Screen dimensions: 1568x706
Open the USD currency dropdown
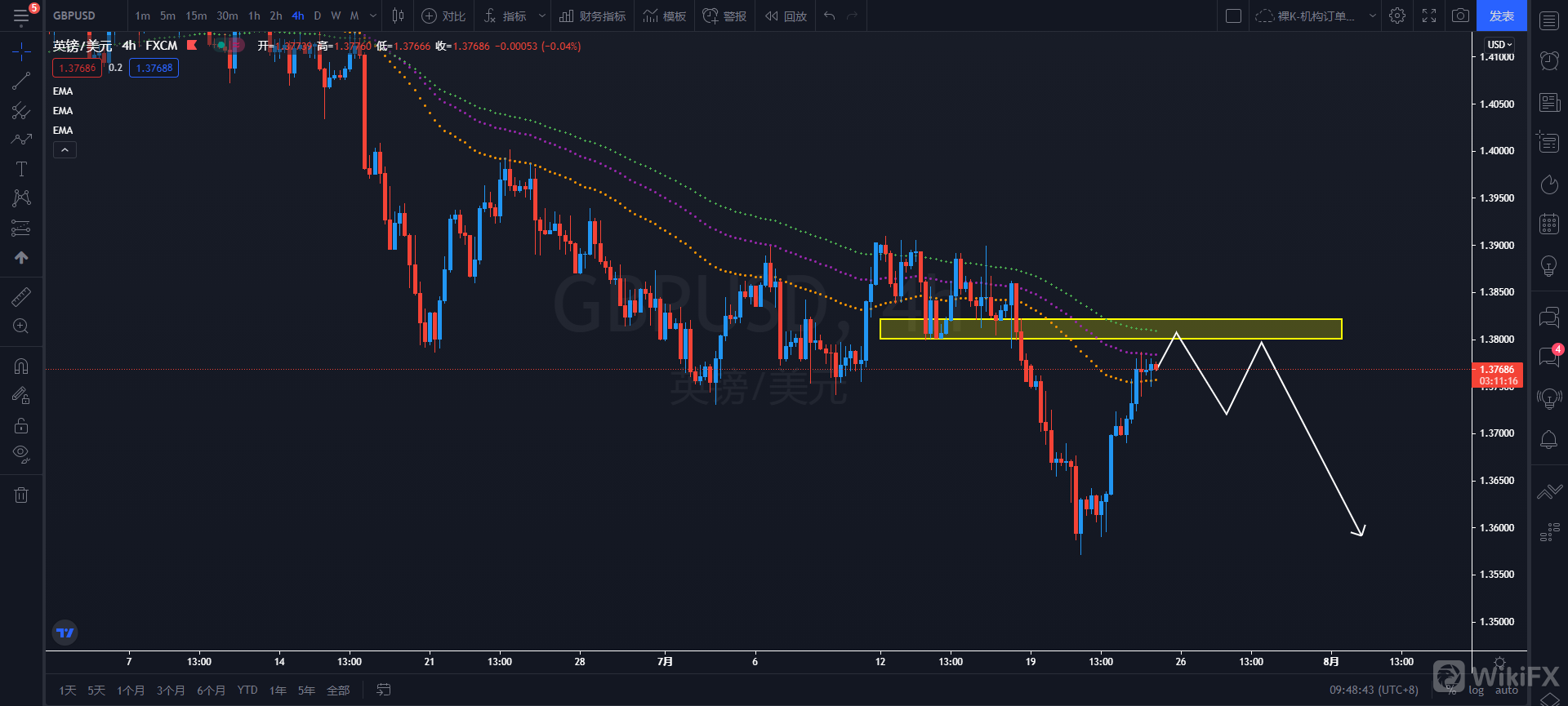pyautogui.click(x=1499, y=44)
